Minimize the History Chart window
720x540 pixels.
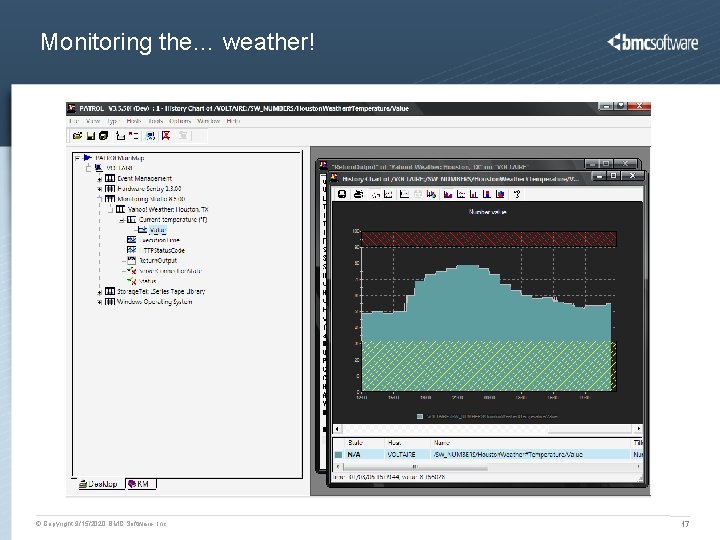click(x=599, y=176)
